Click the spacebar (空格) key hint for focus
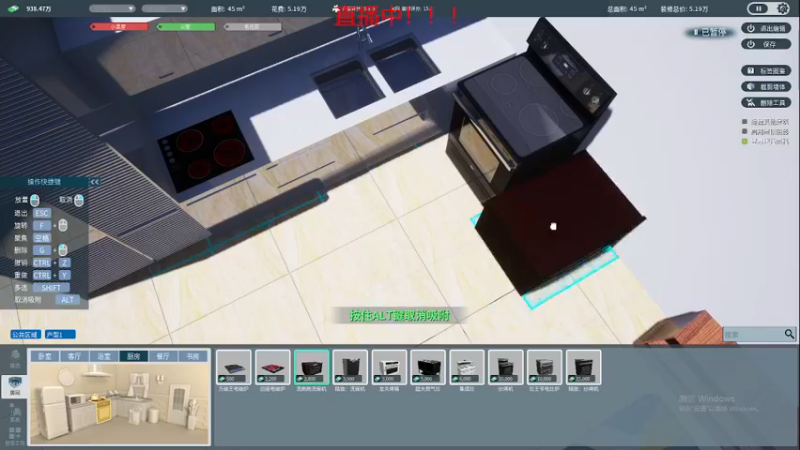This screenshot has height=450, width=800. pyautogui.click(x=42, y=238)
